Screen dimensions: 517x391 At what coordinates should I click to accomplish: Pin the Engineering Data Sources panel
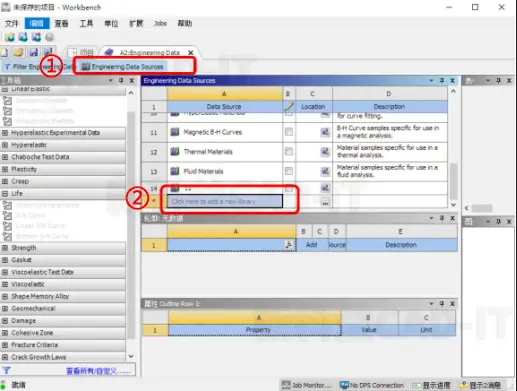point(442,80)
